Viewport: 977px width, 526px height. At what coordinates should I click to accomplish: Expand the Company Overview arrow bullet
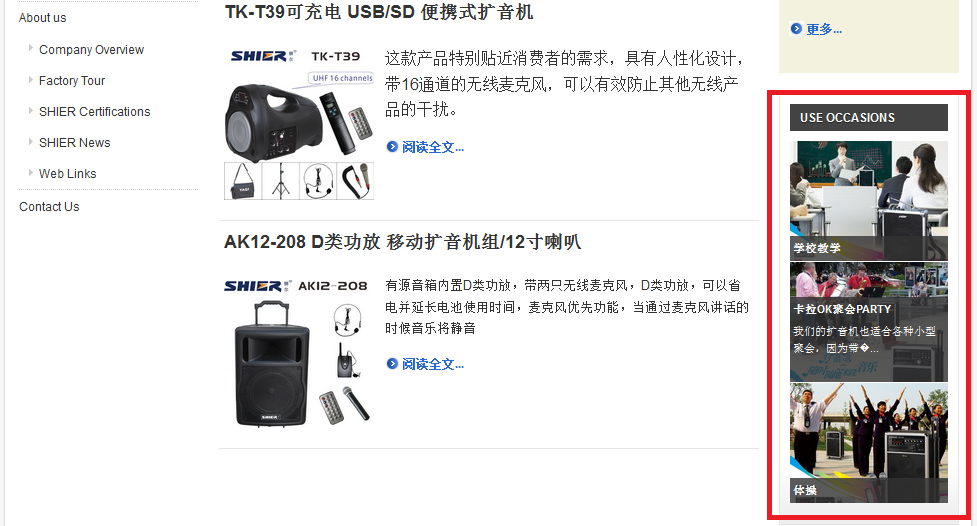point(30,48)
